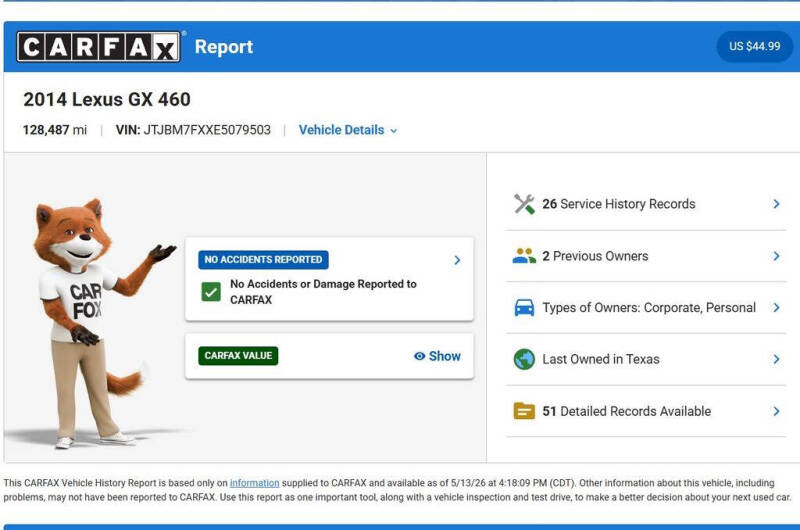Click the blue car owner-type icon

(x=524, y=308)
